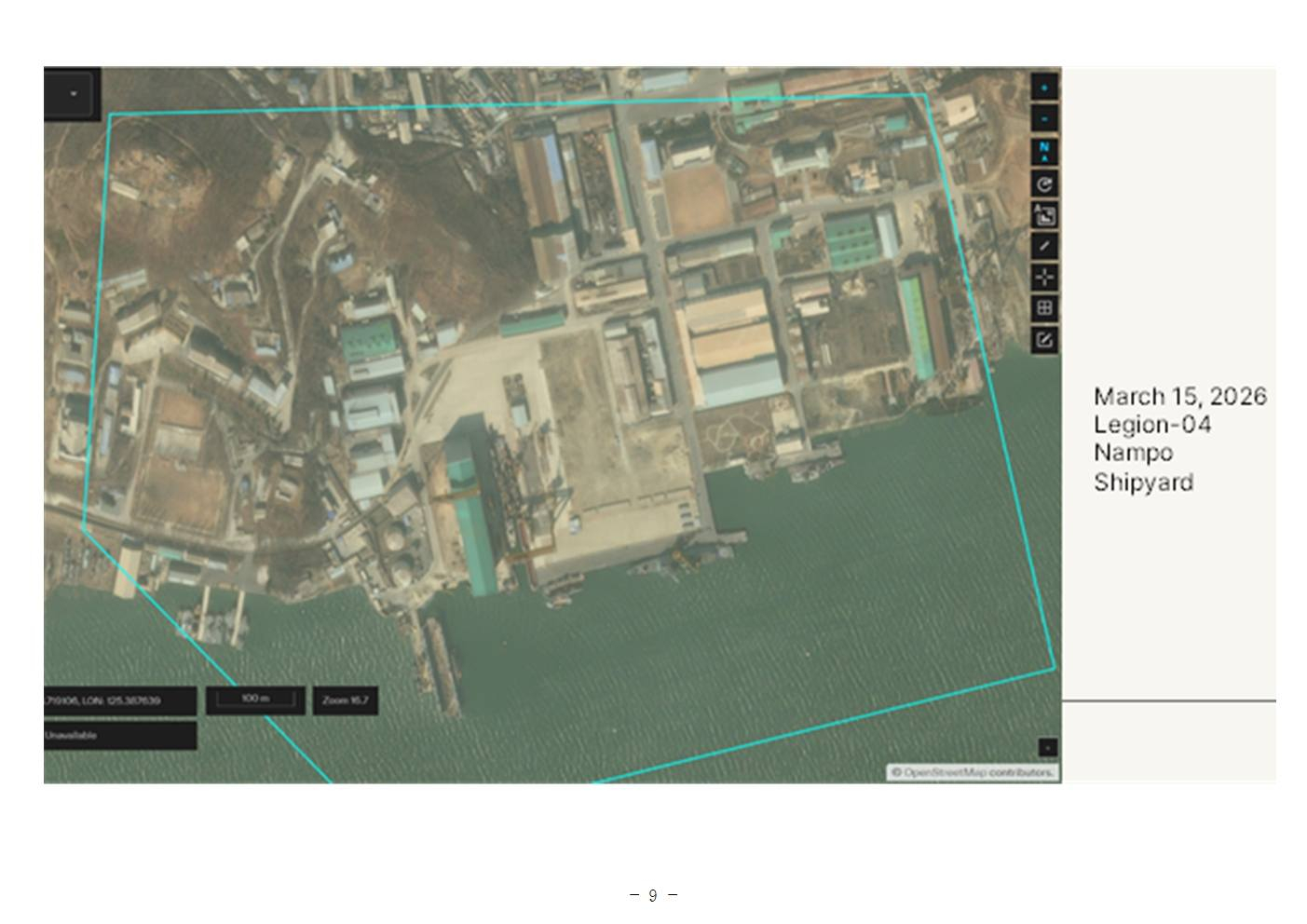Screen dimensions: 1307x924
Task: Reset map orientation with the N compass button
Action: click(1044, 152)
